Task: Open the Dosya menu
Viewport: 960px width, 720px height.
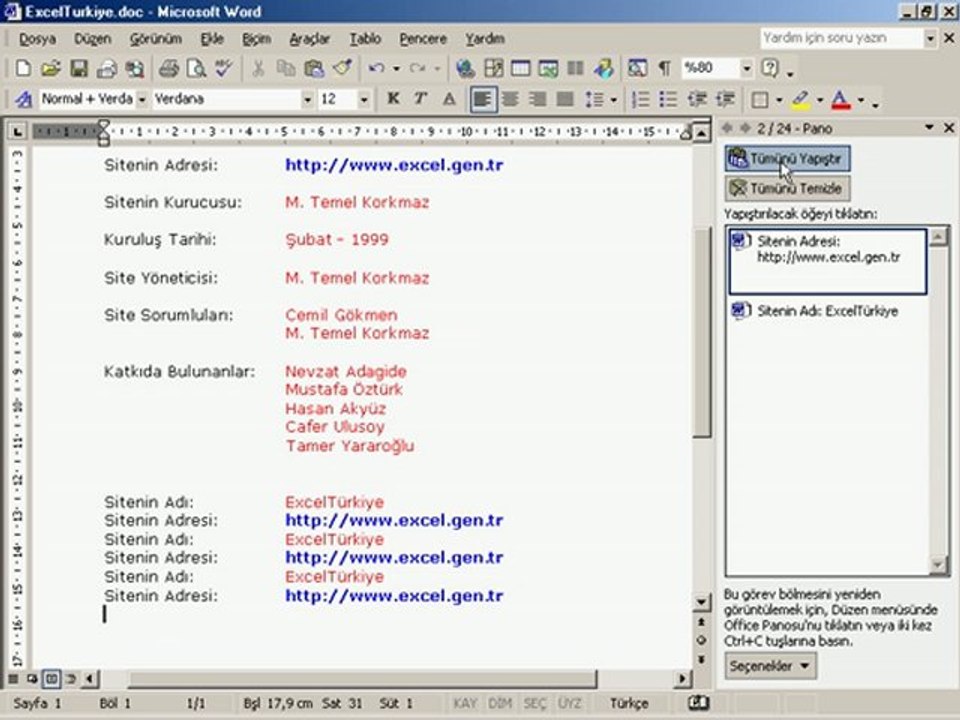Action: tap(37, 39)
